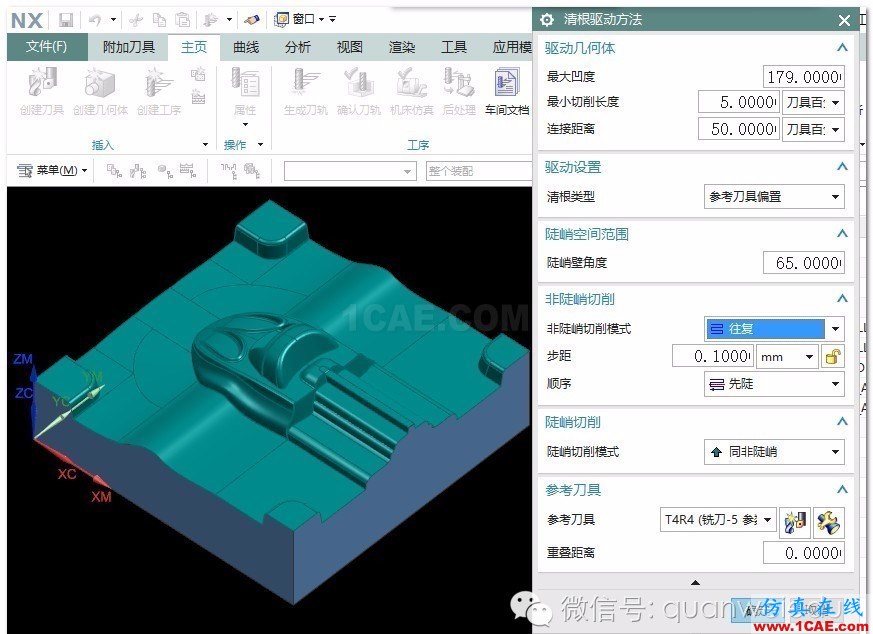Viewport: 873px width, 634px height.
Task: Collapse the 陡峭切削 section
Action: 842,421
